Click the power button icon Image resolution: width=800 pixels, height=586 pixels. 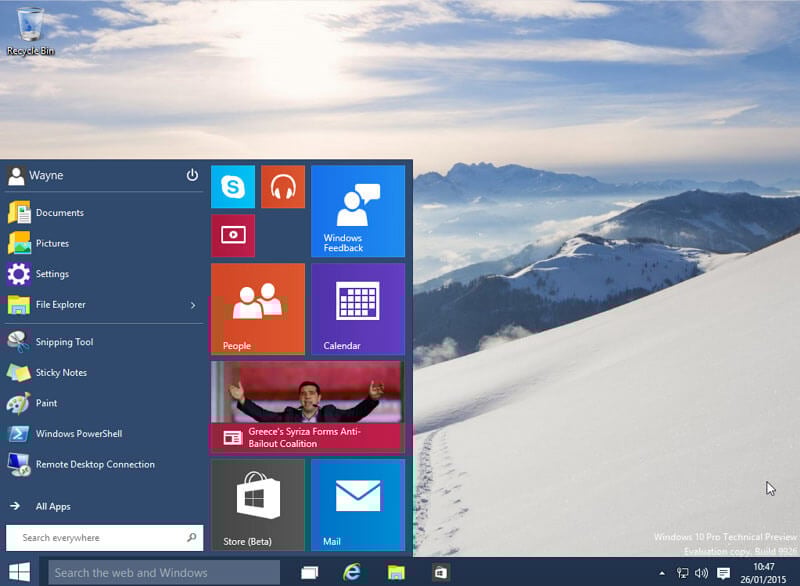192,175
